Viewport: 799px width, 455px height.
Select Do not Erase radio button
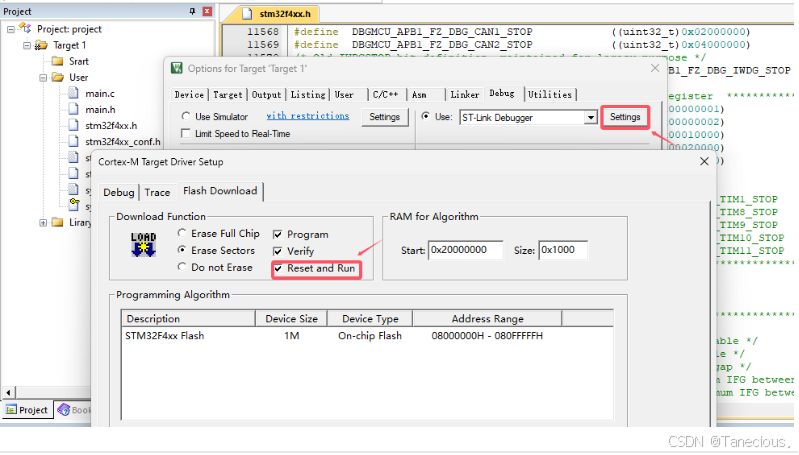point(182,266)
